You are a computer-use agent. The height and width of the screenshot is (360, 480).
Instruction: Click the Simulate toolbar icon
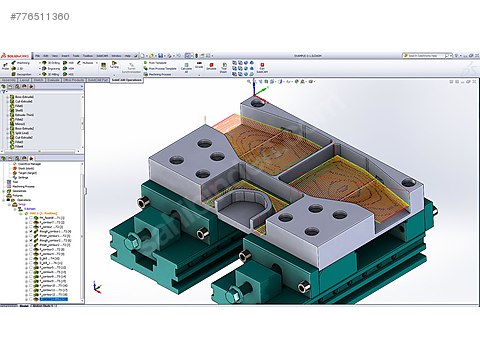point(211,66)
